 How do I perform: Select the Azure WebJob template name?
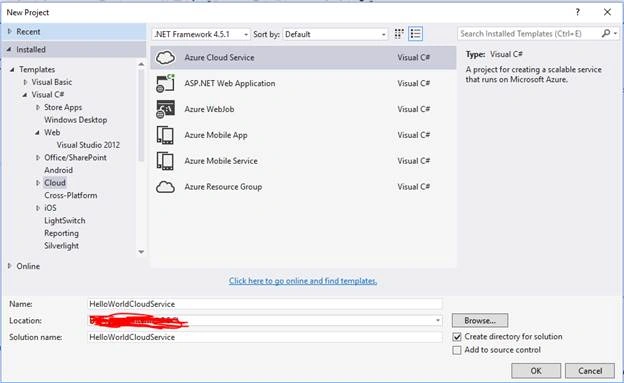209,109
